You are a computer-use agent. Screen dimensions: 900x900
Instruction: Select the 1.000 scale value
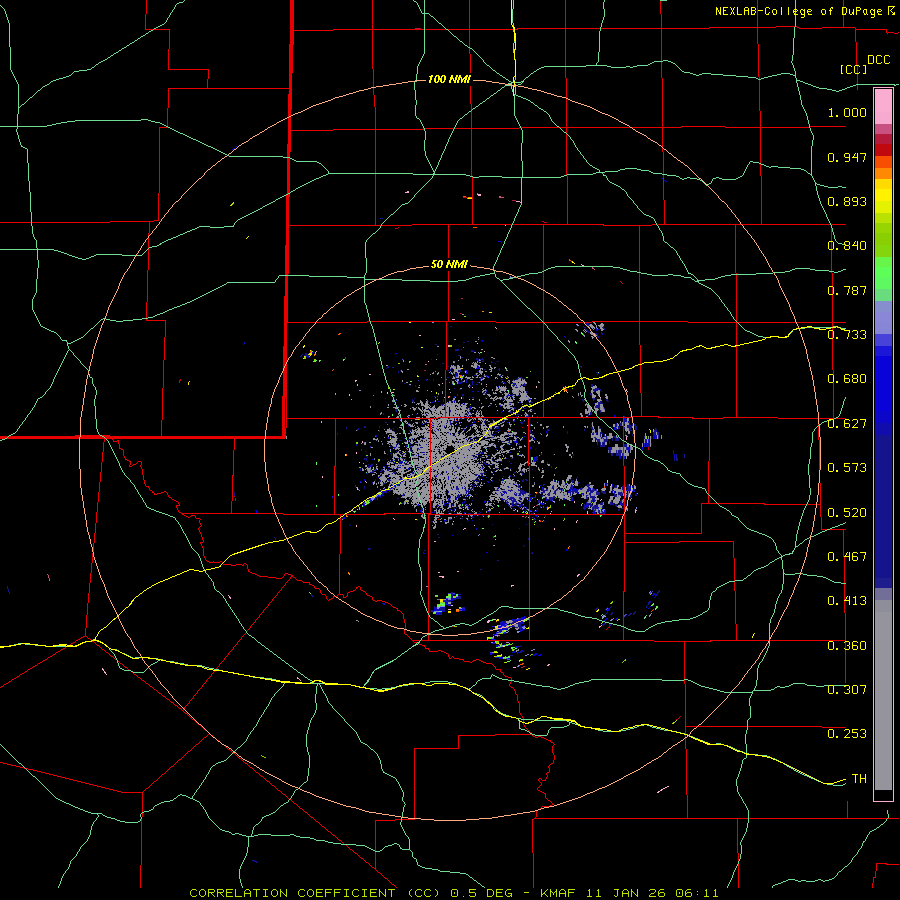847,112
